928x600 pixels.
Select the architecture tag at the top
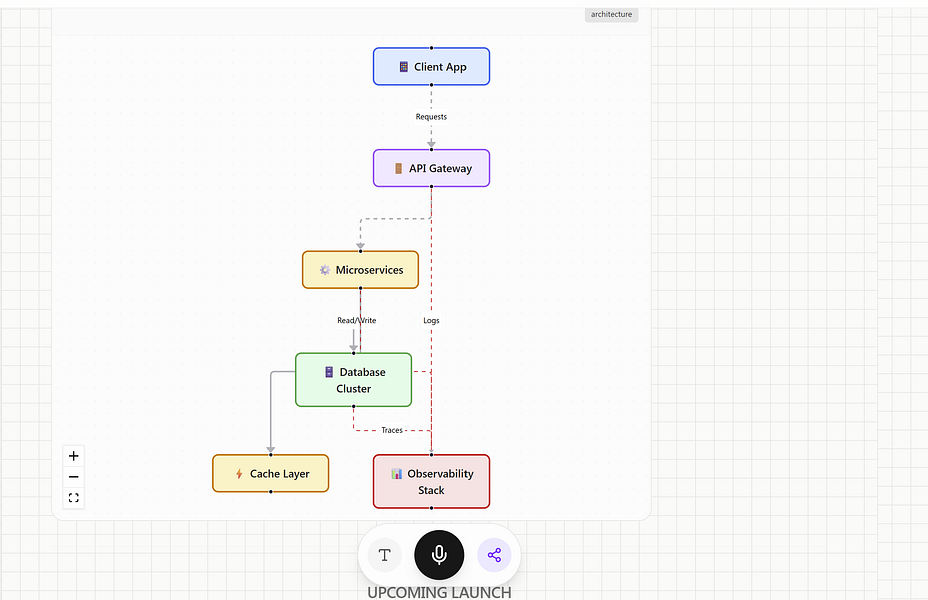coord(610,14)
